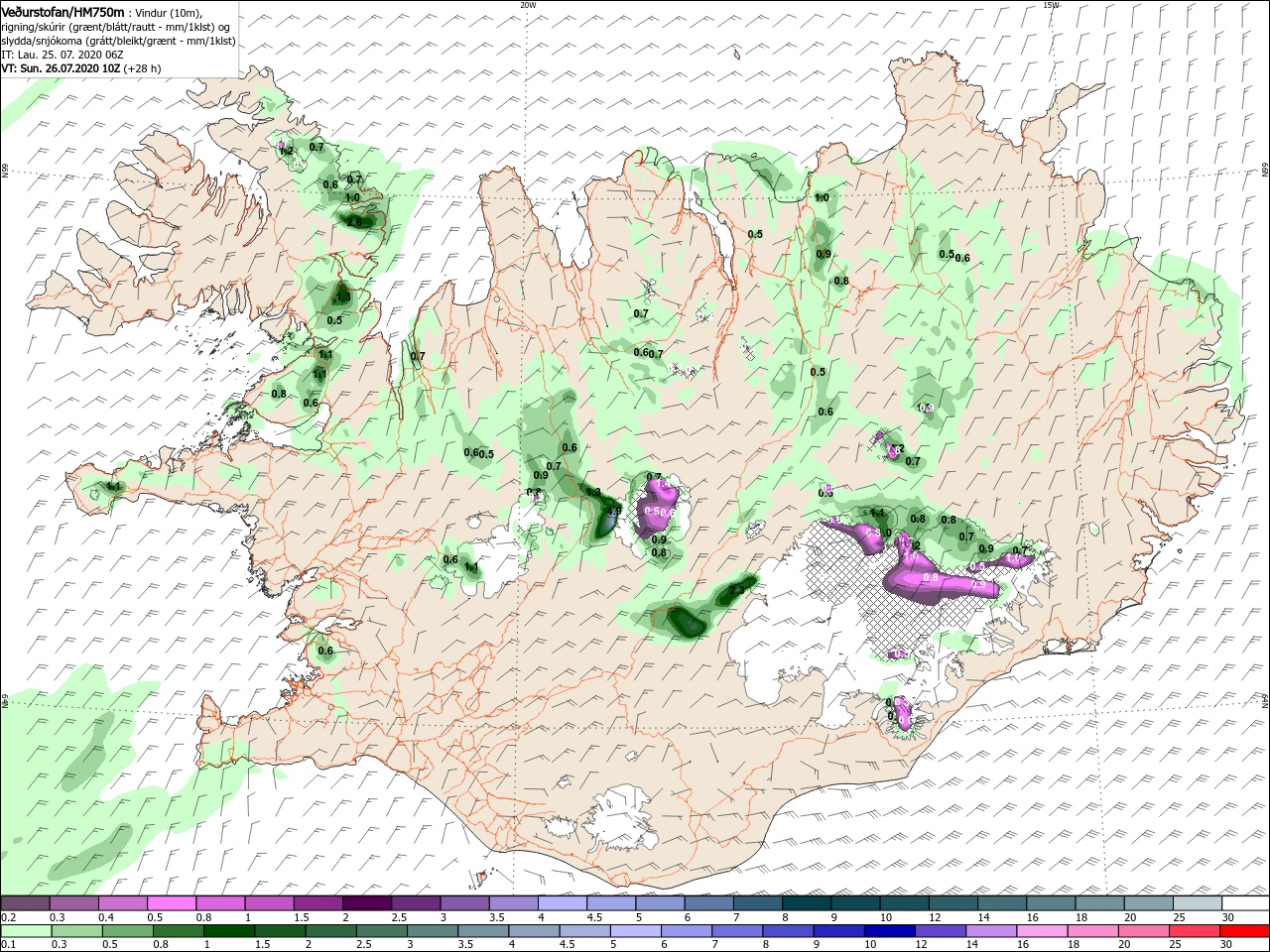The image size is (1270, 952).
Task: Click the 'slydda/snjókoma' legend description line
Action: click(x=118, y=41)
